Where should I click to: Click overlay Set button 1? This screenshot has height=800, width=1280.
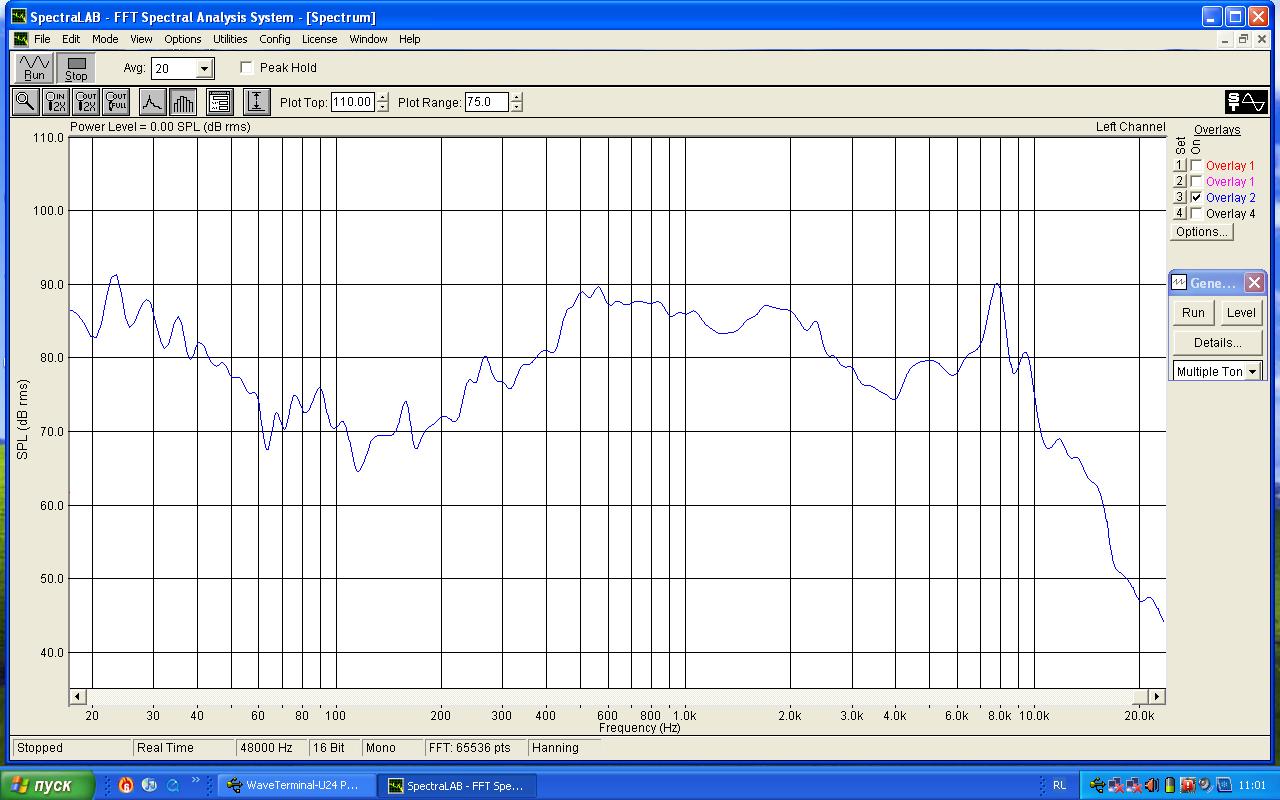pos(1180,166)
